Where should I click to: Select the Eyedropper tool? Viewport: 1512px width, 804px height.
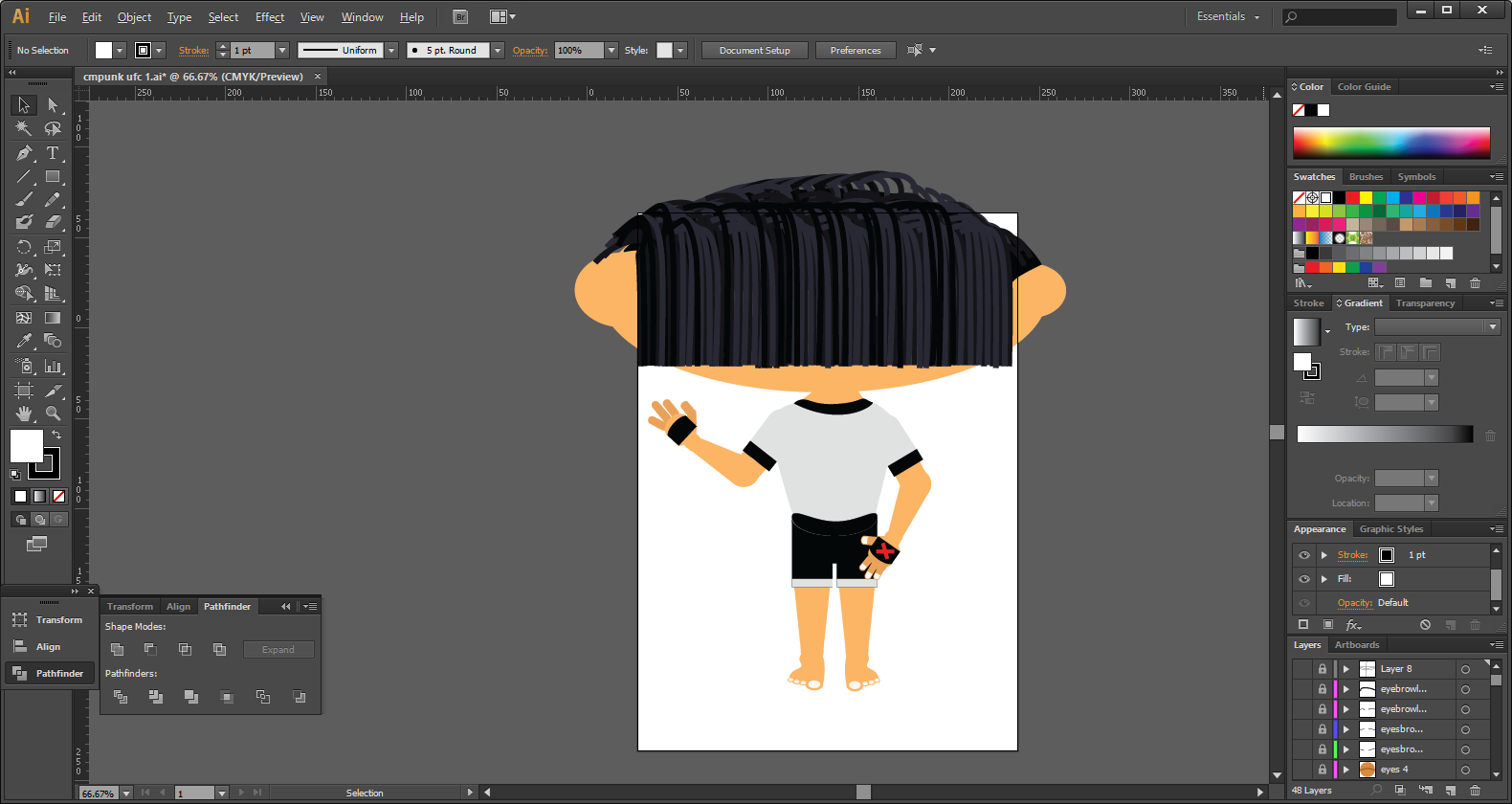(x=24, y=341)
